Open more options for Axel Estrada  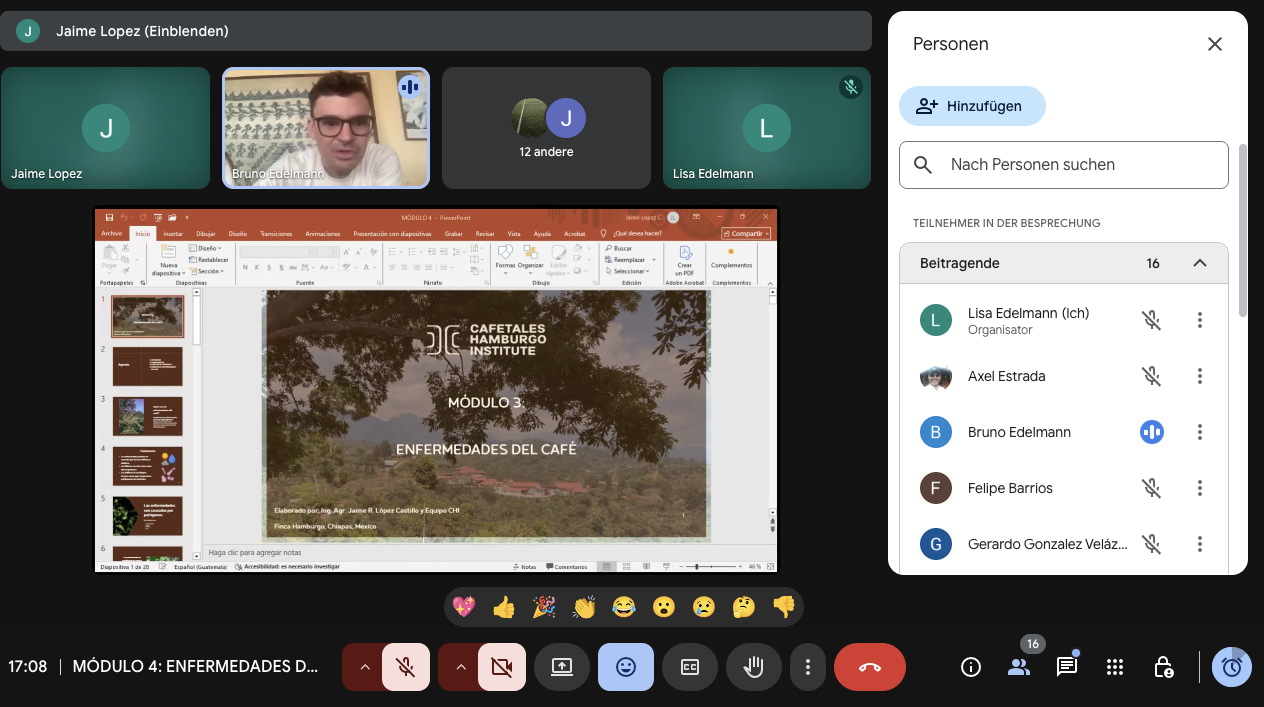pyautogui.click(x=1200, y=376)
